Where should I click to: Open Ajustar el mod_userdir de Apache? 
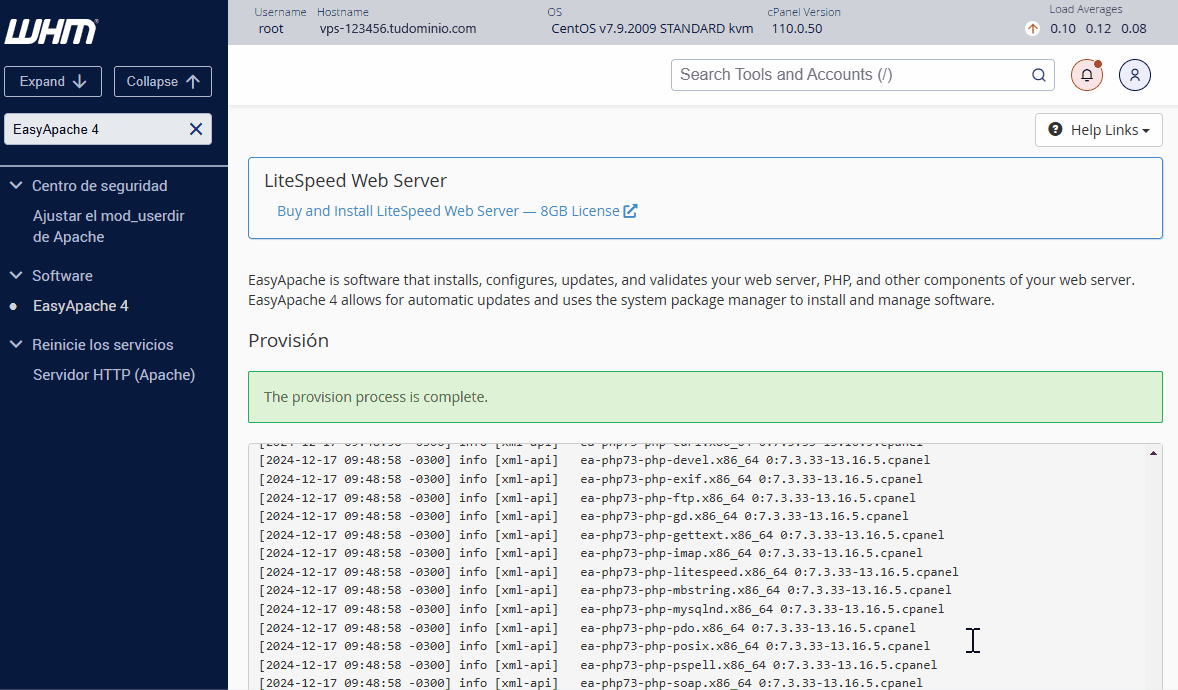108,226
